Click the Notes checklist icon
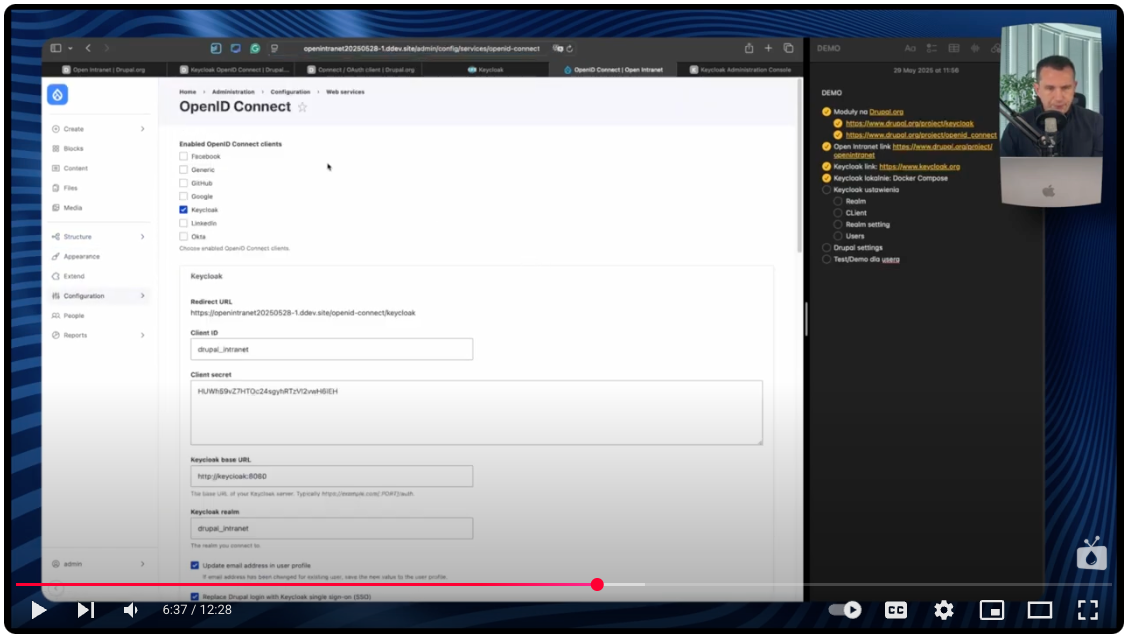The image size is (1129, 639). (x=932, y=48)
